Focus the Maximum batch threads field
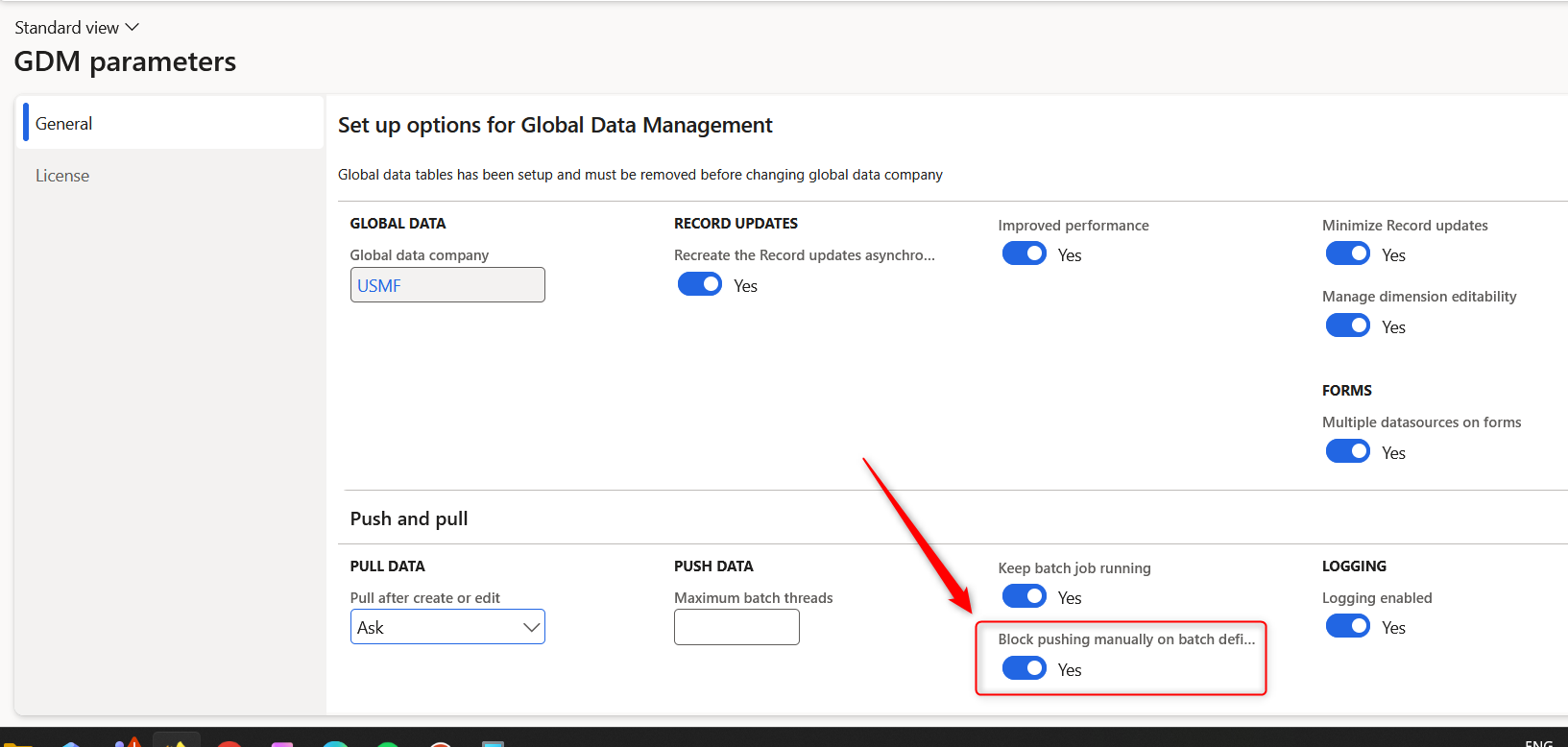1568x747 pixels. 736,627
